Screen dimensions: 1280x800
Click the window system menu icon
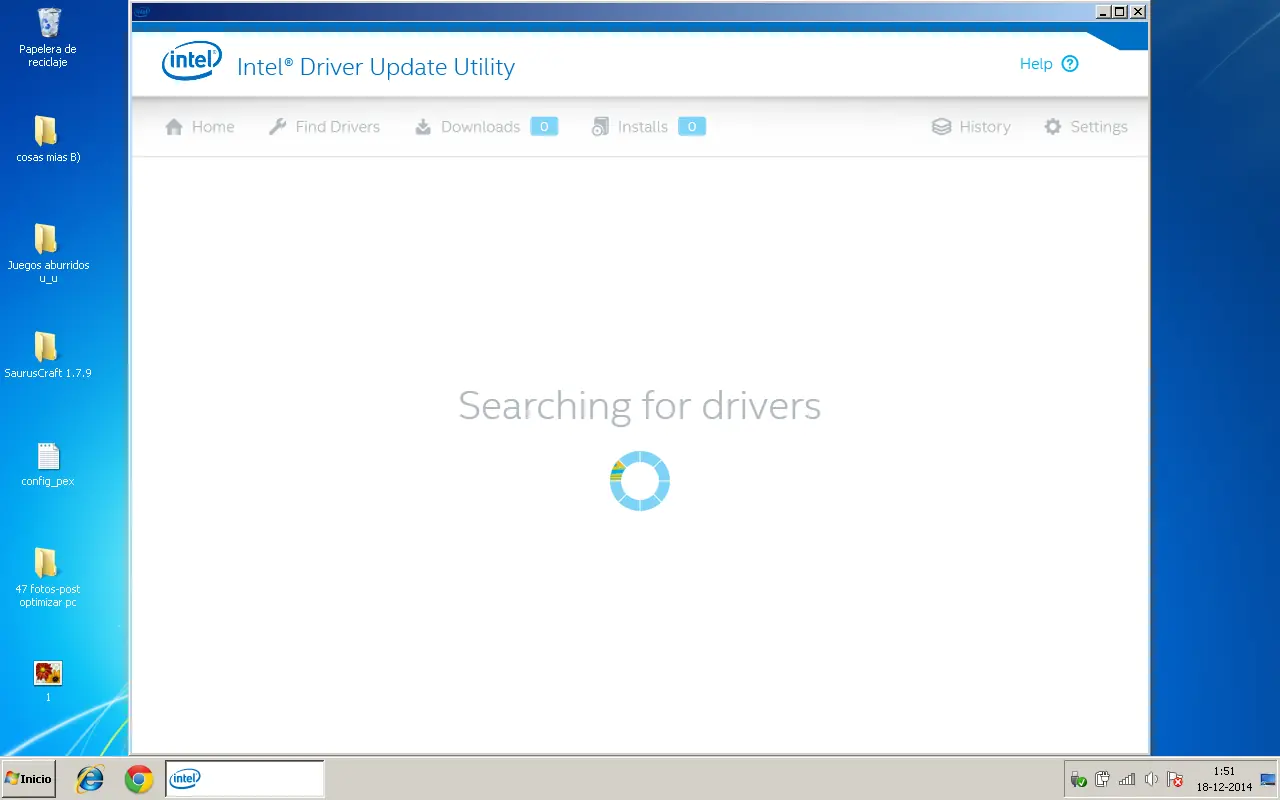142,12
